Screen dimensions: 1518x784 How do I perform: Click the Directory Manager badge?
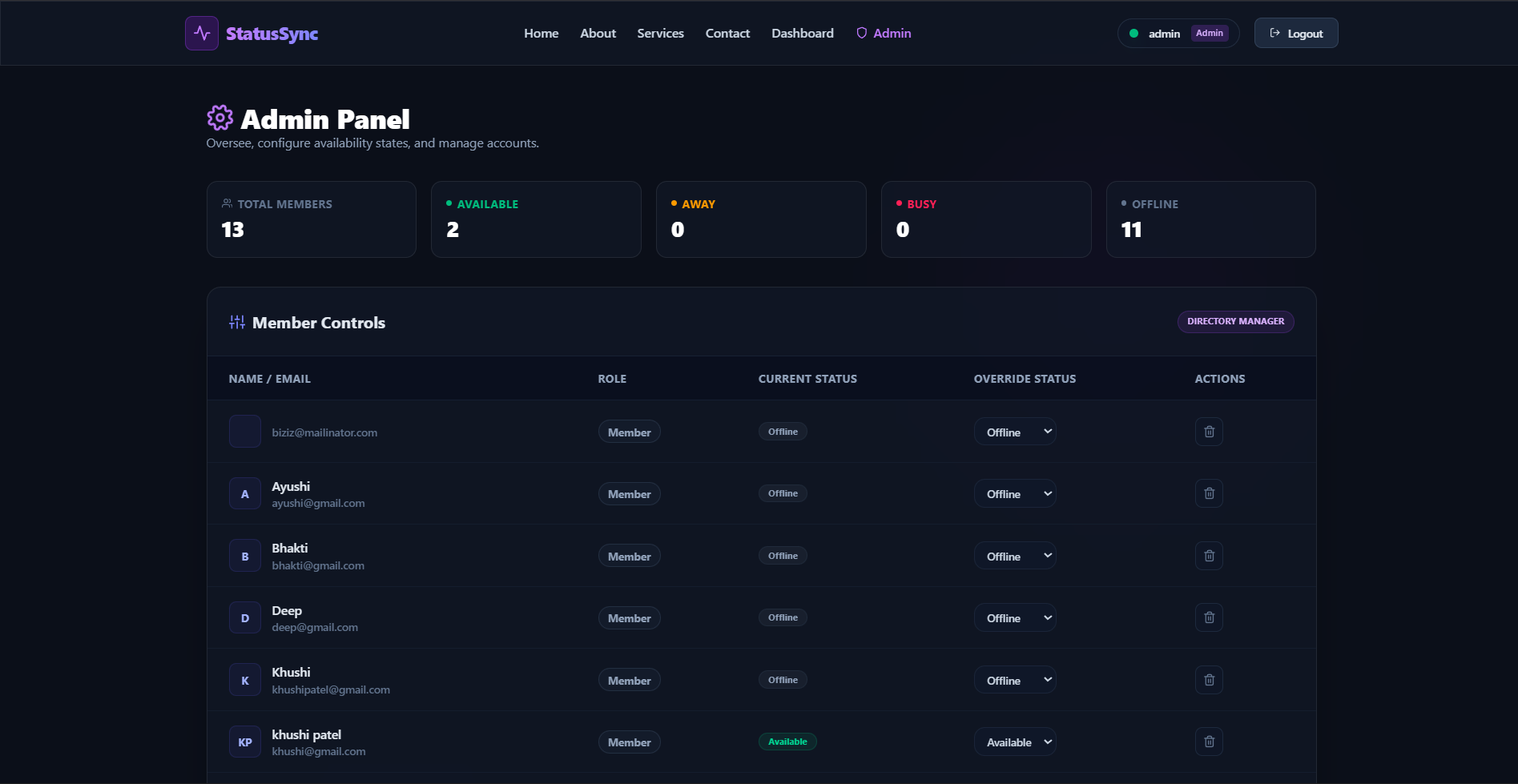pyautogui.click(x=1235, y=321)
